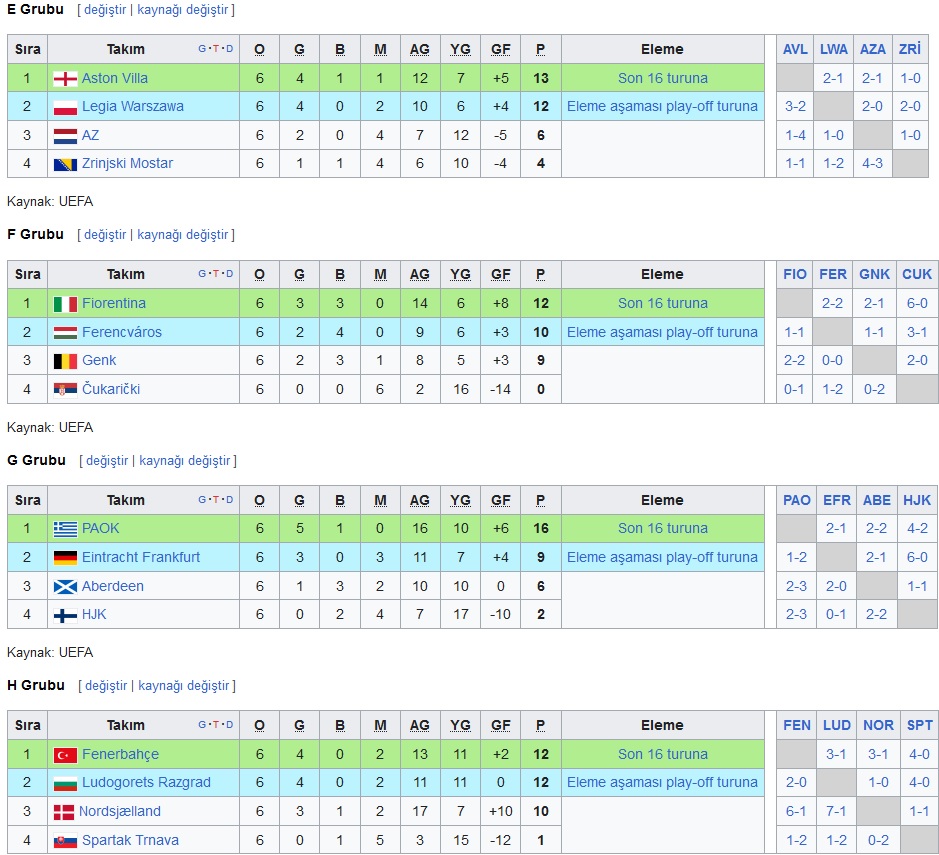939x855 pixels.
Task: Click the Greece flag next to PAOK
Action: (x=65, y=529)
